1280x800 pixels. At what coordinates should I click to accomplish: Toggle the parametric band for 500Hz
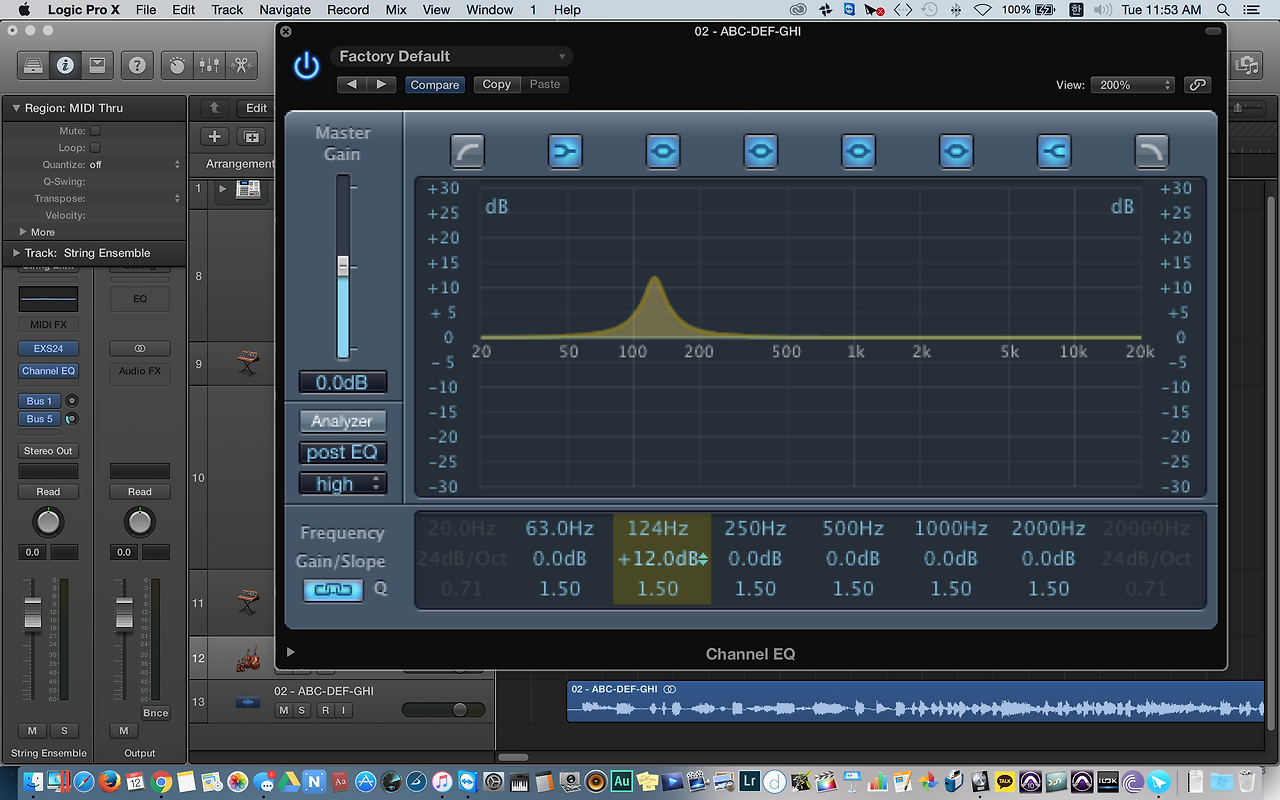pyautogui.click(x=859, y=151)
